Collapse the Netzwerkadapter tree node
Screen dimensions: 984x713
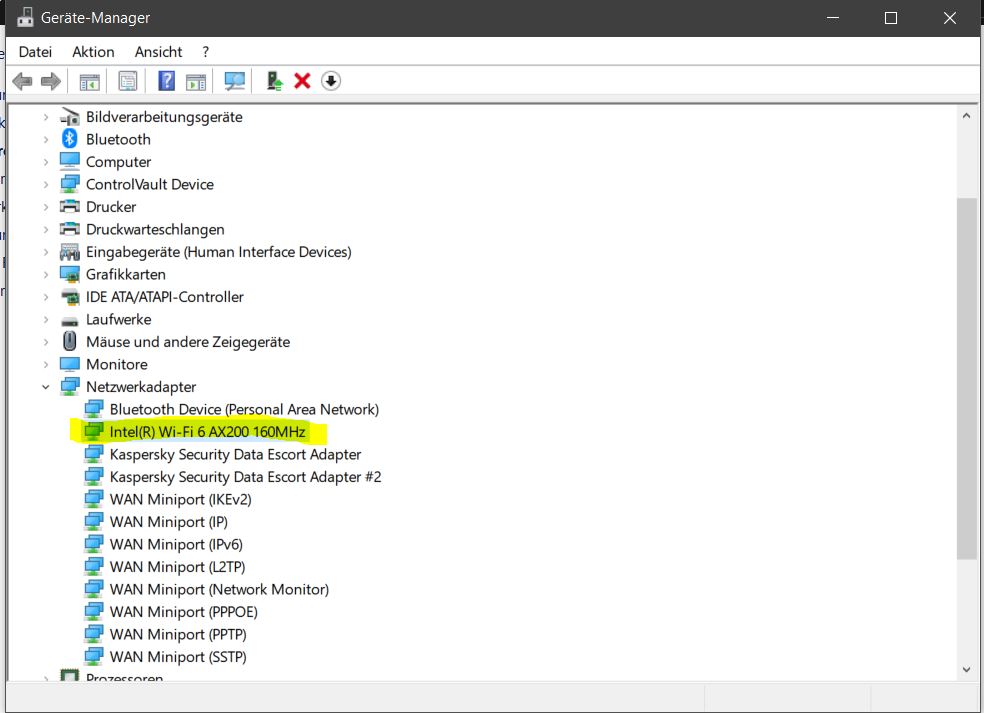pyautogui.click(x=46, y=387)
